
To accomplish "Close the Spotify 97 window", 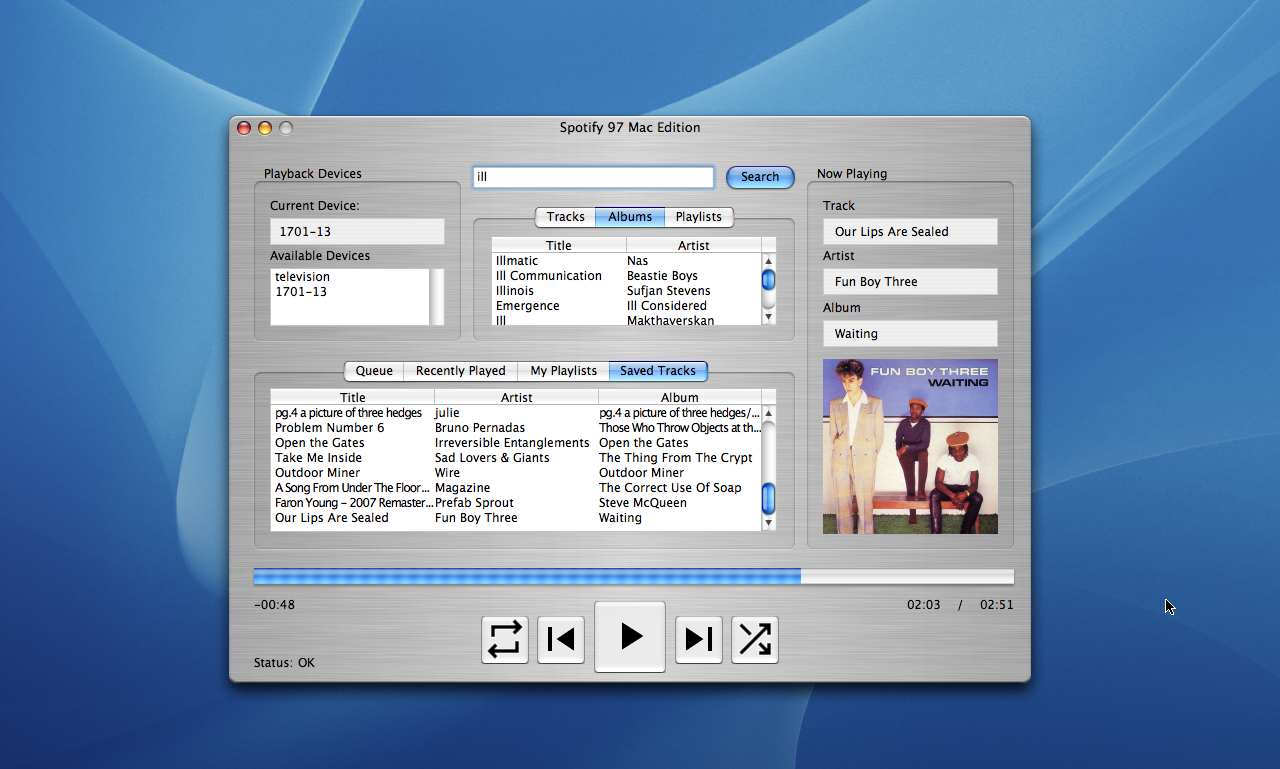I will tap(244, 128).
